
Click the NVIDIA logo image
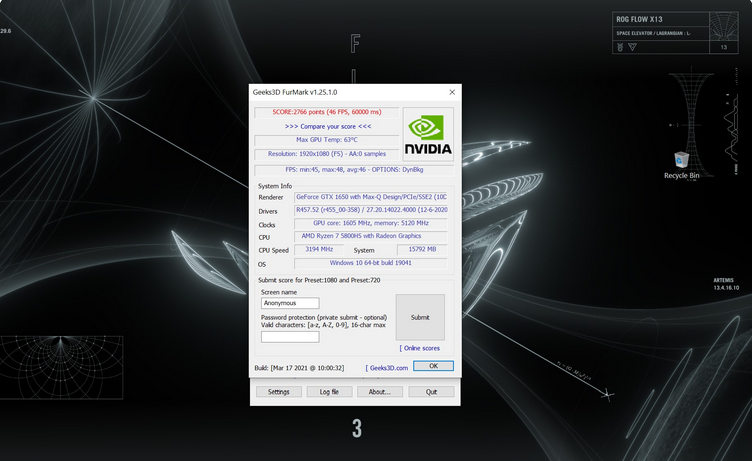coord(428,134)
